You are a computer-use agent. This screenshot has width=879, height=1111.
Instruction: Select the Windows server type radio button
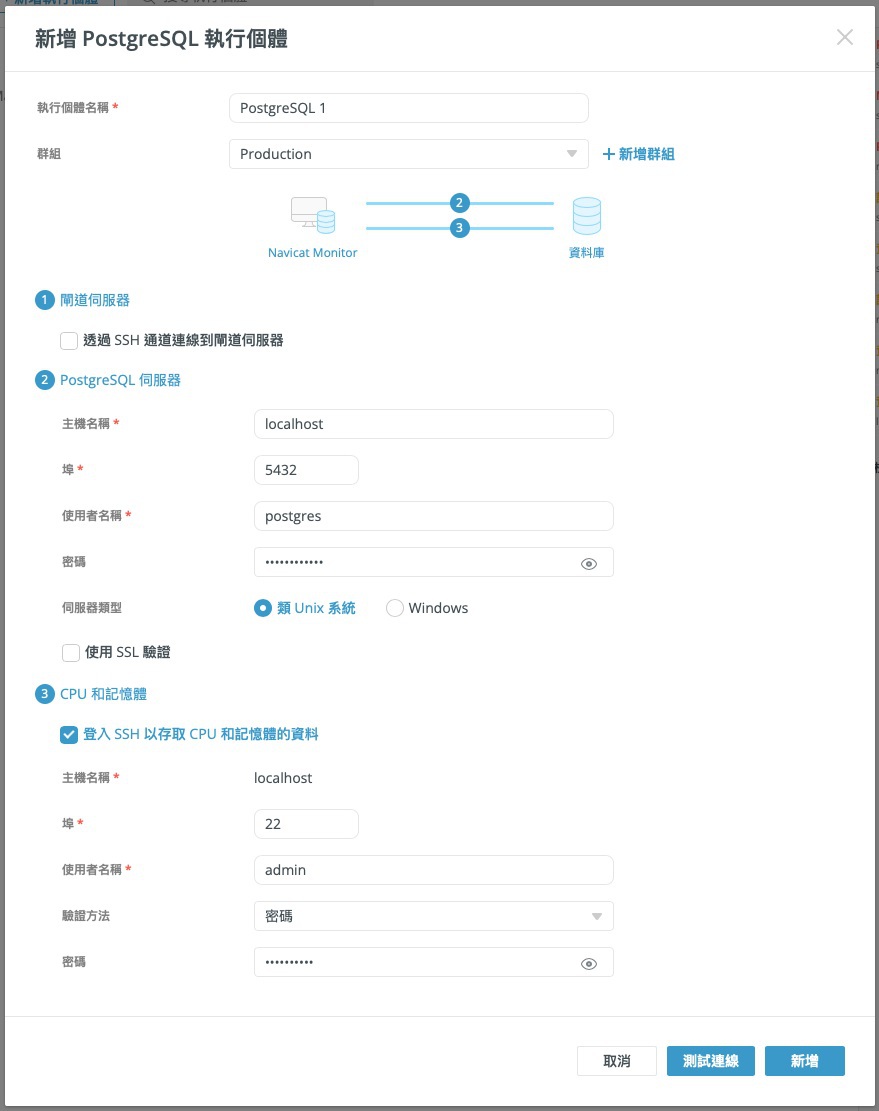click(395, 607)
